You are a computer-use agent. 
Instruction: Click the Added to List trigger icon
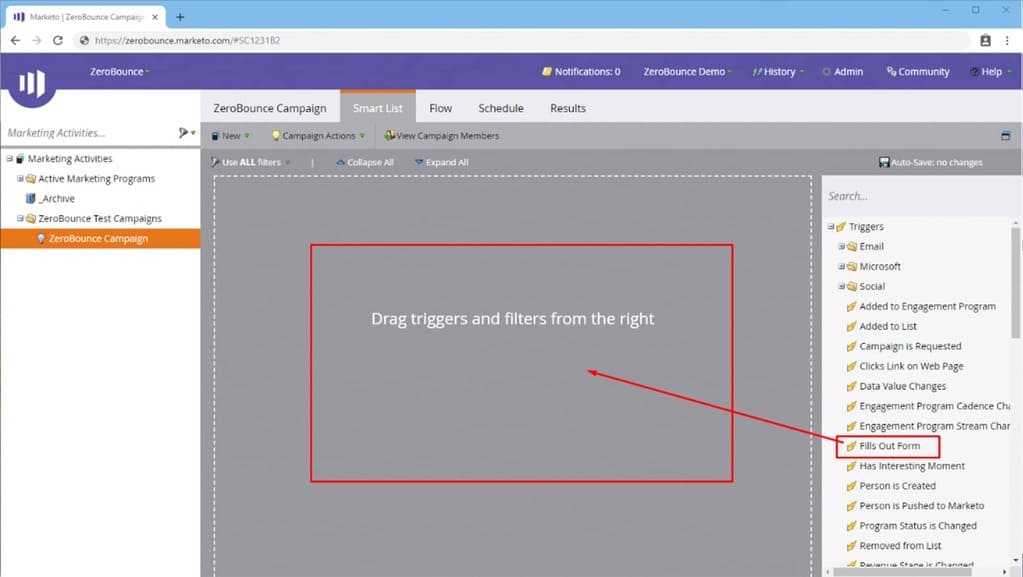851,326
